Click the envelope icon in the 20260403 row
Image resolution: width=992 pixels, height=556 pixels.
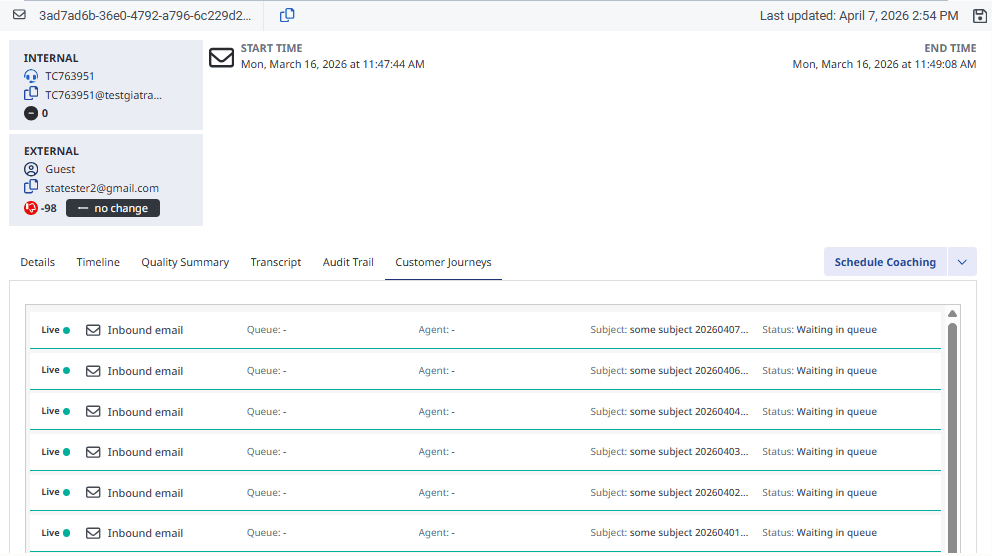pos(93,452)
